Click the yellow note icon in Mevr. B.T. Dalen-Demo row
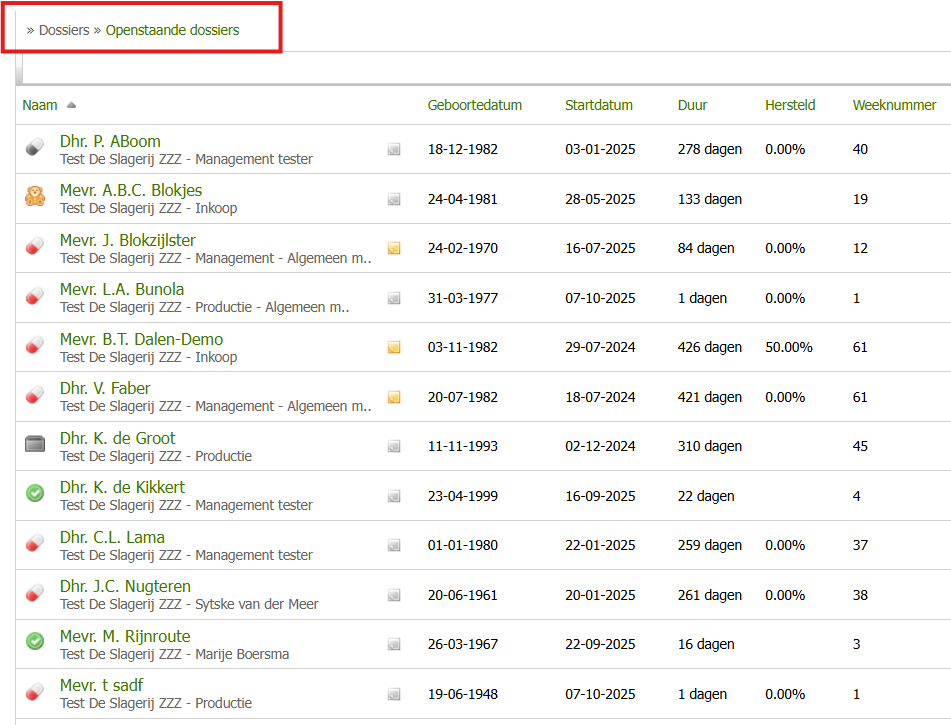 394,347
